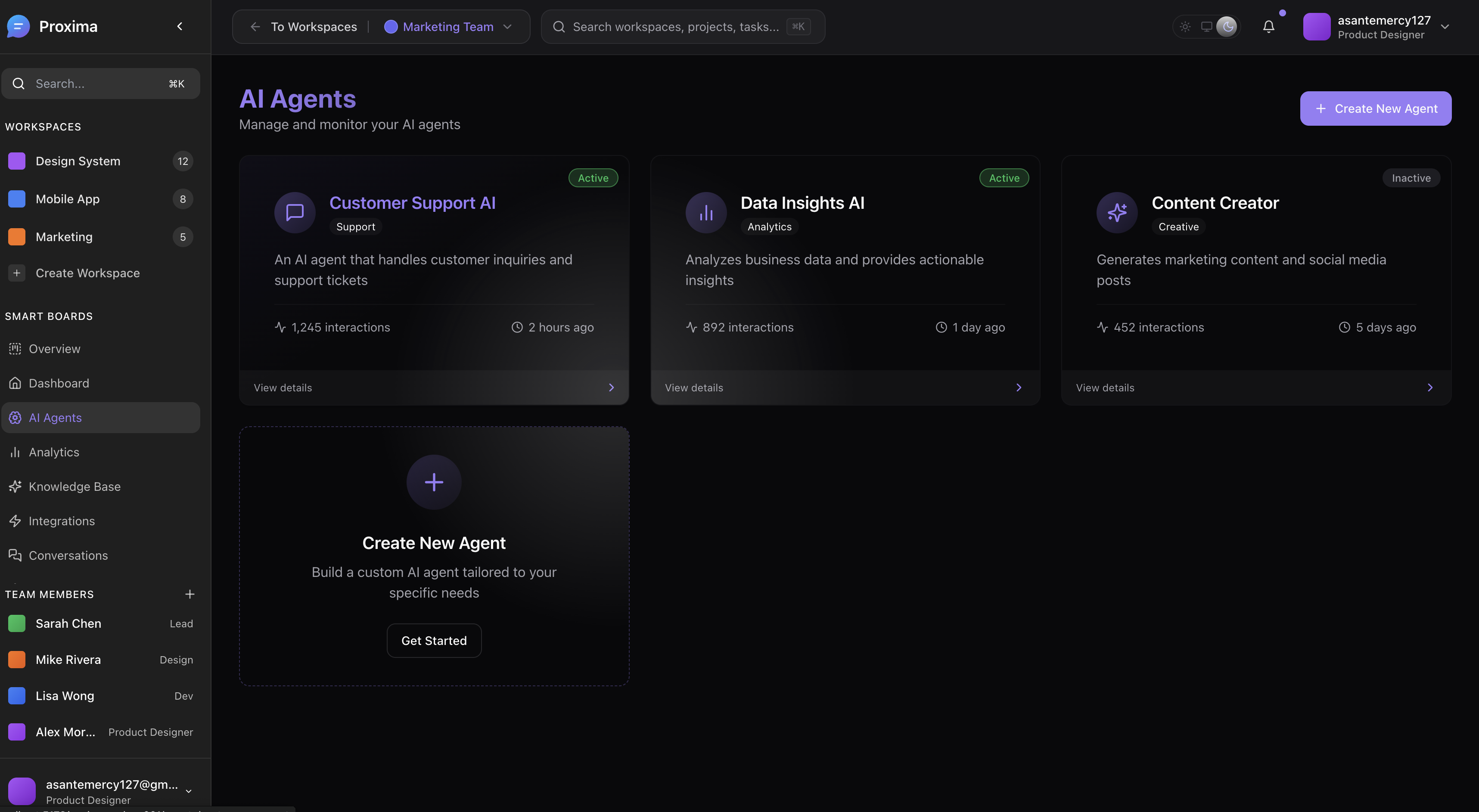Open Integrations from the sidebar
This screenshot has height=812, width=1479.
[62, 521]
